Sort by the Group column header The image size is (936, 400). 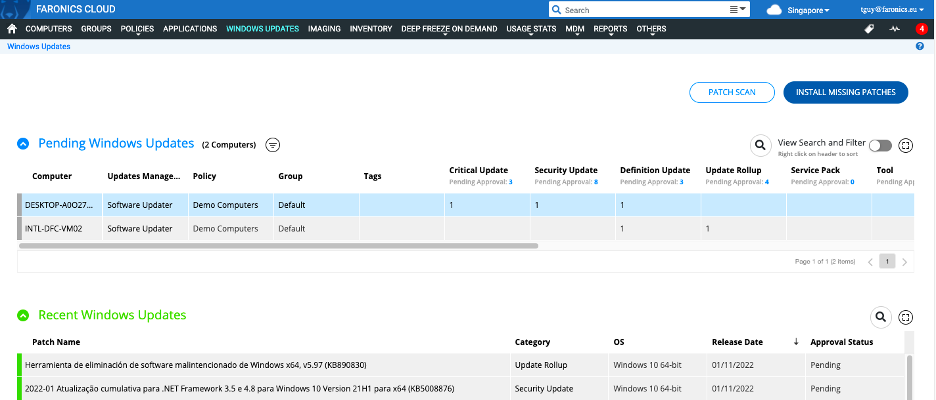click(x=290, y=176)
